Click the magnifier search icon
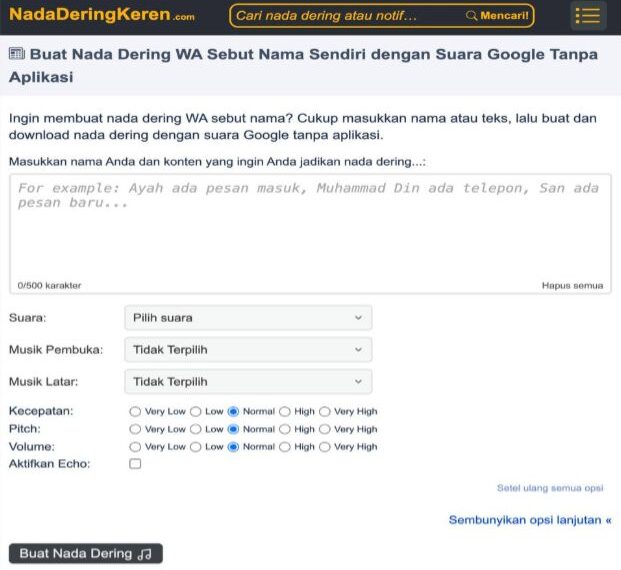This screenshot has width=621, height=570. coord(471,15)
